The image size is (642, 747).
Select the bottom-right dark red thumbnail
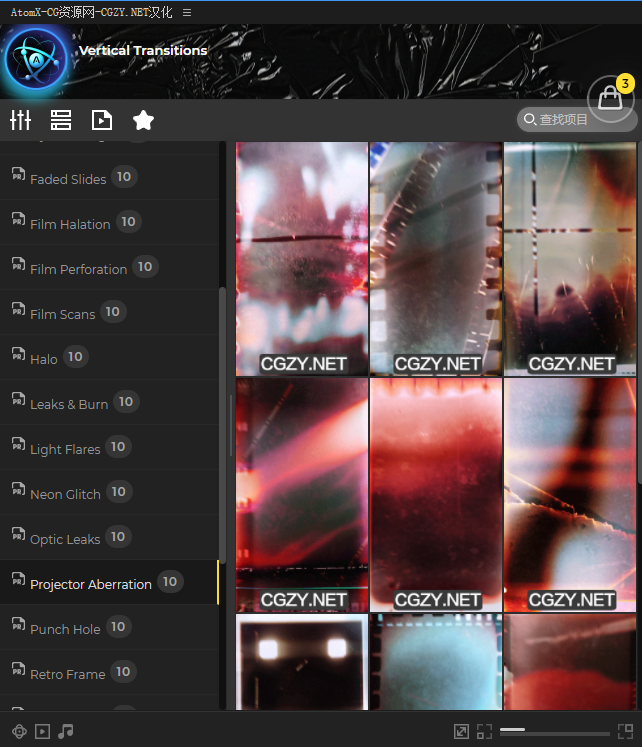pyautogui.click(x=570, y=662)
